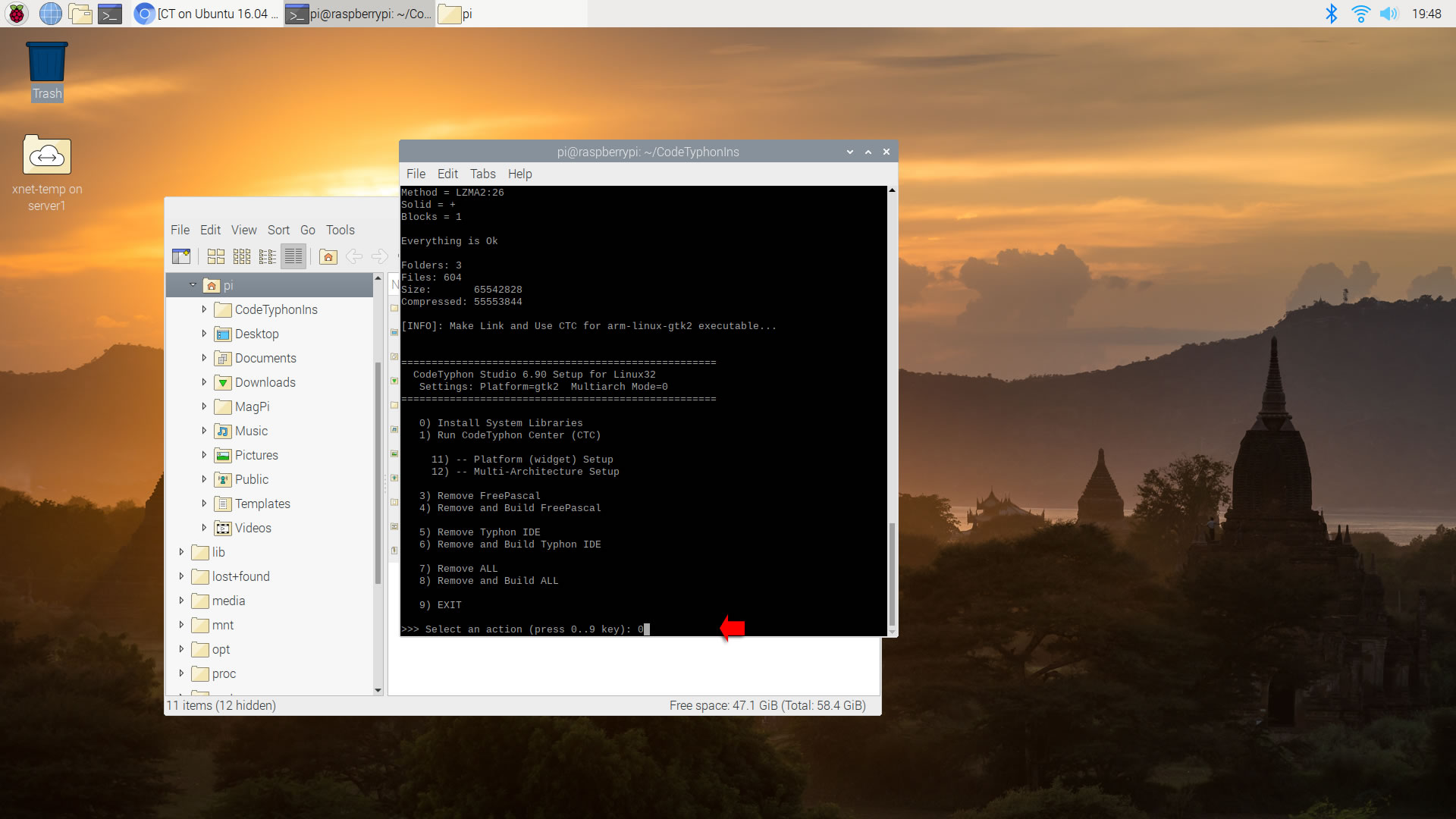Open the Wi-Fi network tray menu
1456x819 pixels.
point(1361,14)
